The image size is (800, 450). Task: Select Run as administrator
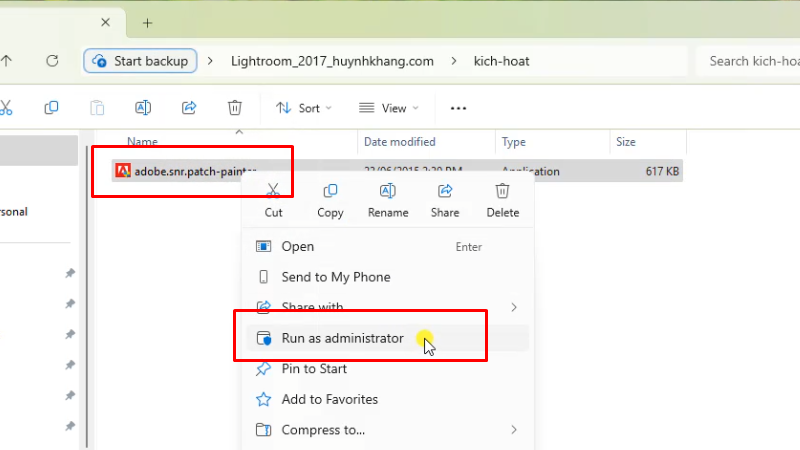click(x=388, y=338)
